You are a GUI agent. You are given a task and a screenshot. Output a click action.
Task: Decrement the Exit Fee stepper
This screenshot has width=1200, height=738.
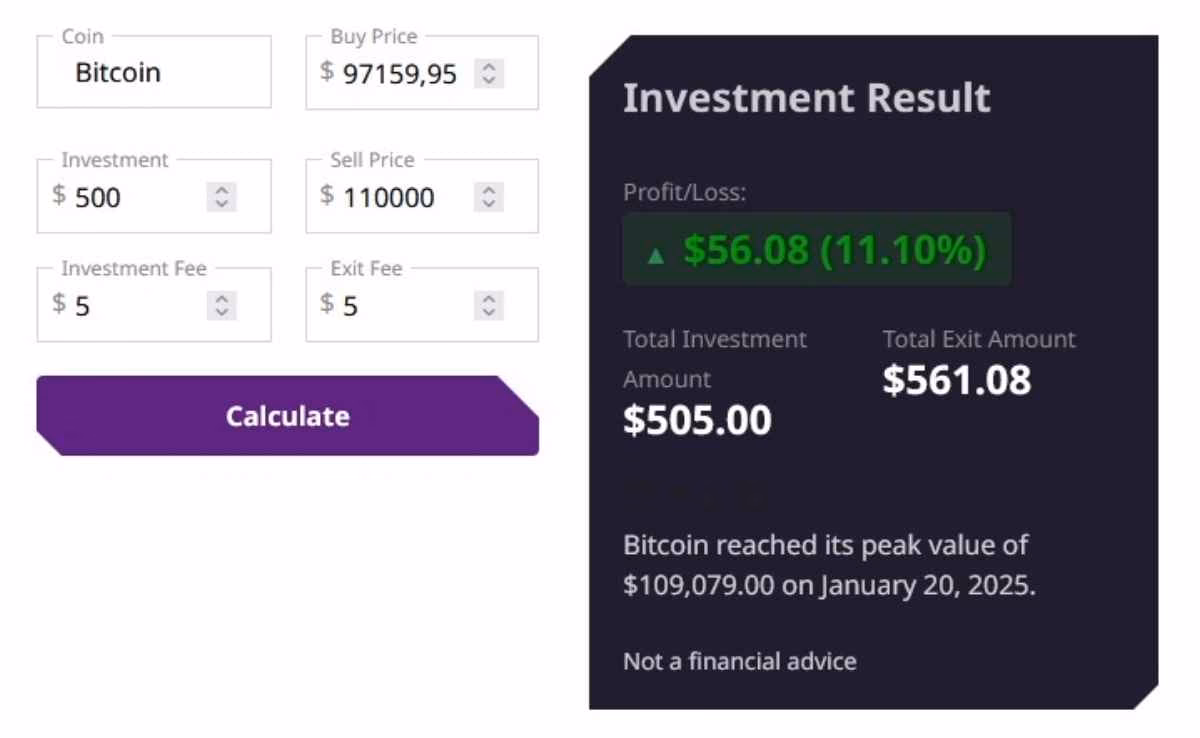(x=487, y=312)
